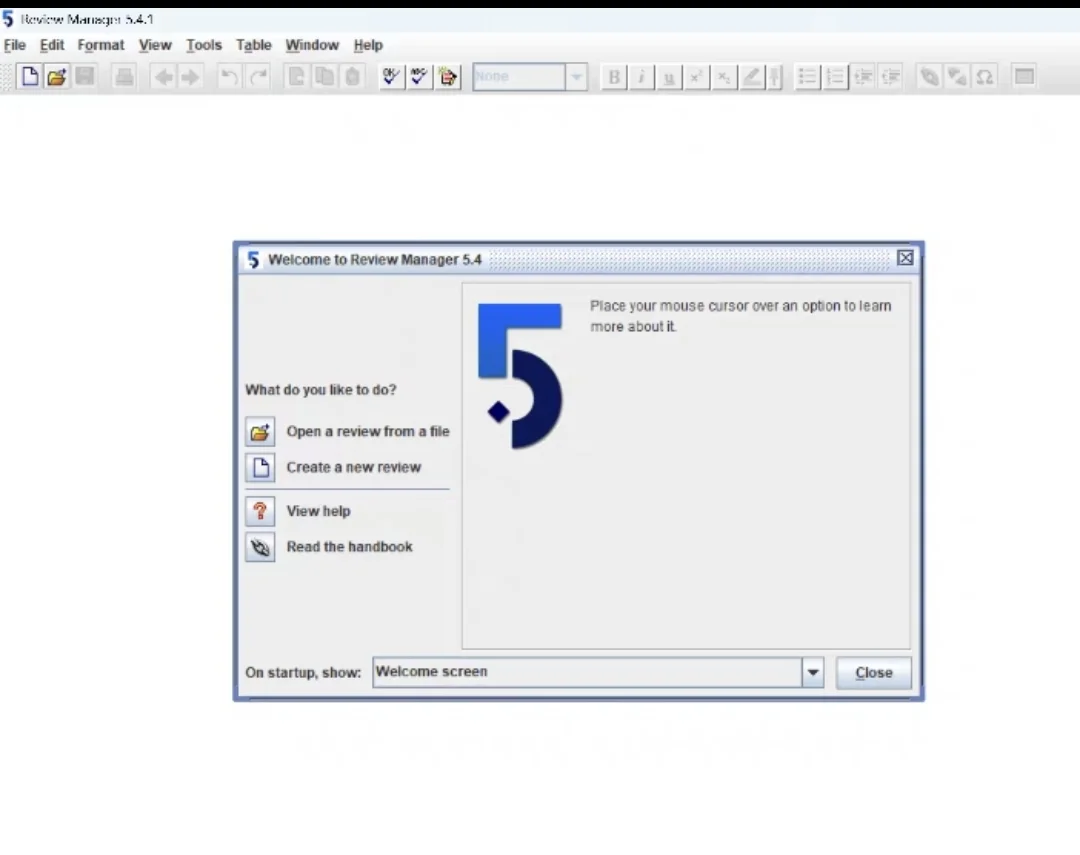Image resolution: width=1080 pixels, height=855 pixels.
Task: Toggle Subscript formatting in toolbar
Action: [724, 76]
